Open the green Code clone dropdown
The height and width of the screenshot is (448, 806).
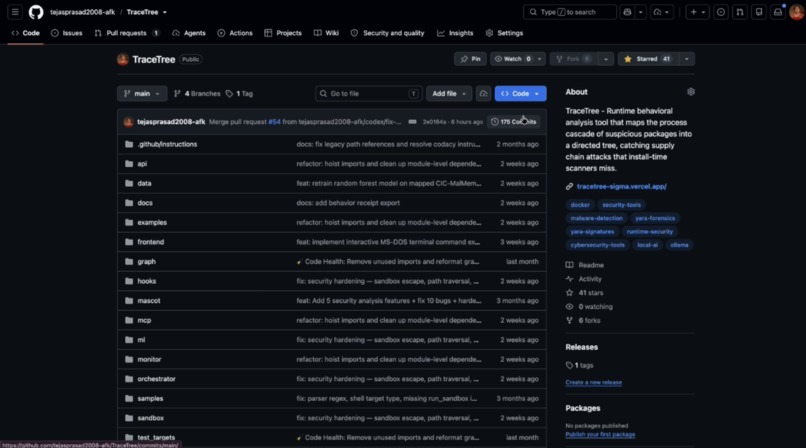tap(520, 94)
